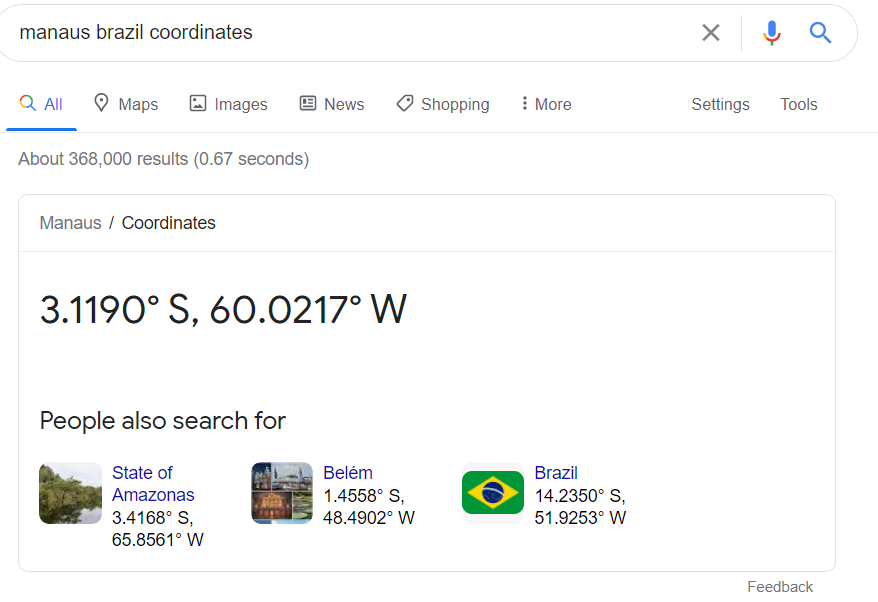Select the All results tab

coord(42,104)
